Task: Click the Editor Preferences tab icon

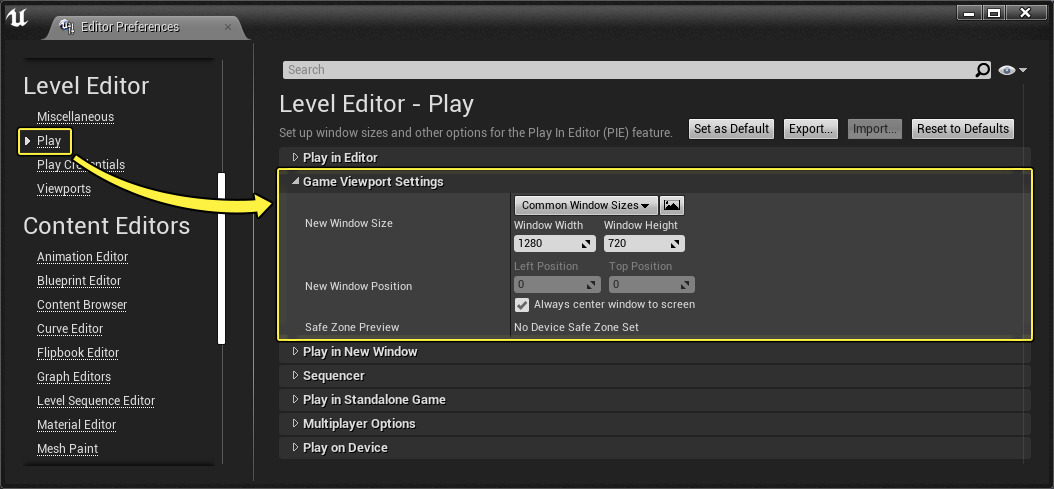Action: pos(67,27)
